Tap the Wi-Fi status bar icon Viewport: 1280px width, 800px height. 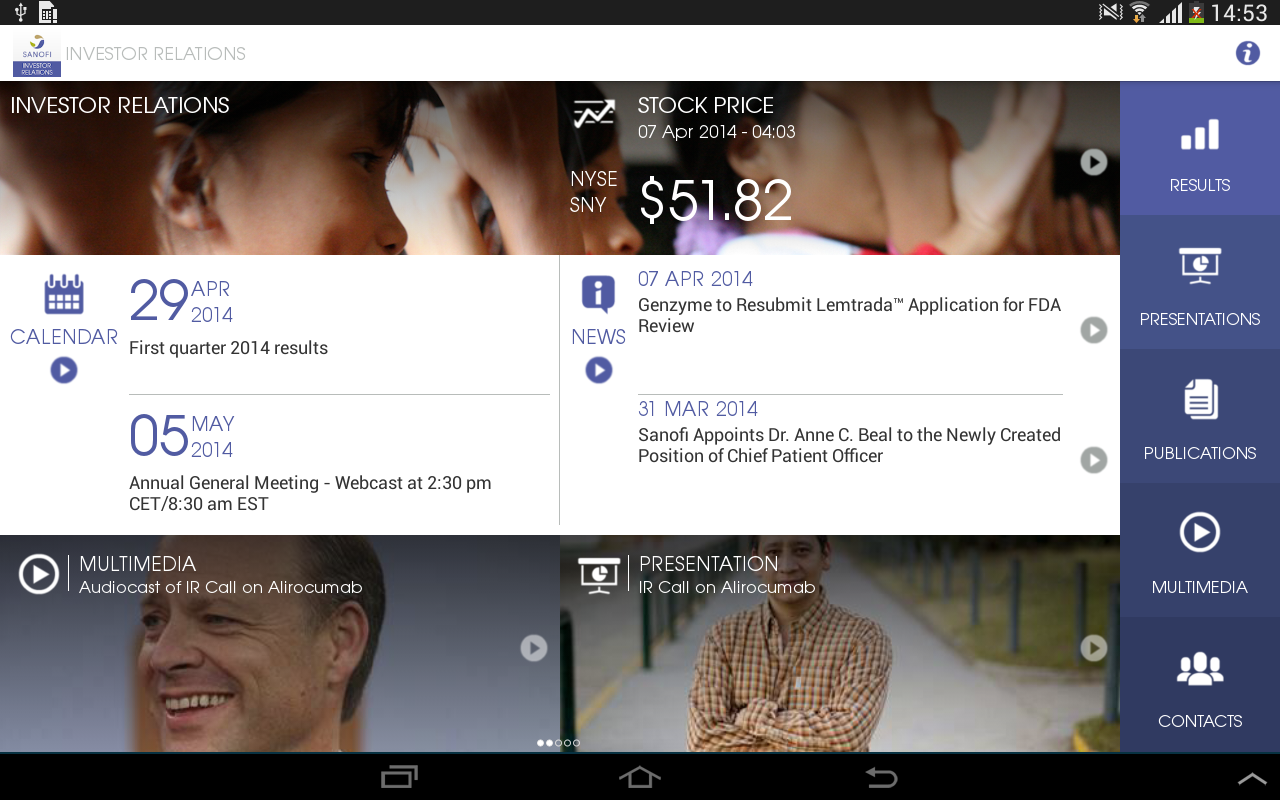click(x=1140, y=12)
